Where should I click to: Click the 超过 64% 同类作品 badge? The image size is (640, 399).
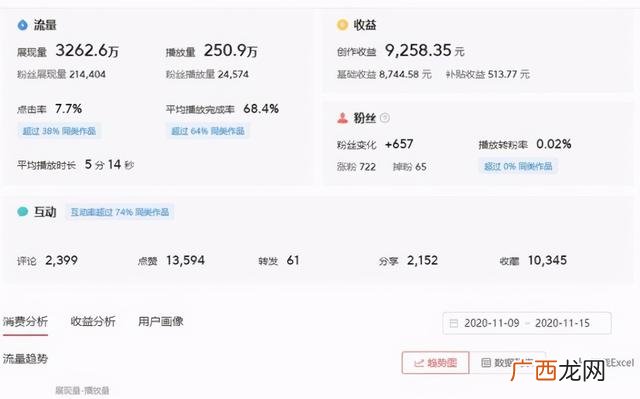[x=208, y=131]
